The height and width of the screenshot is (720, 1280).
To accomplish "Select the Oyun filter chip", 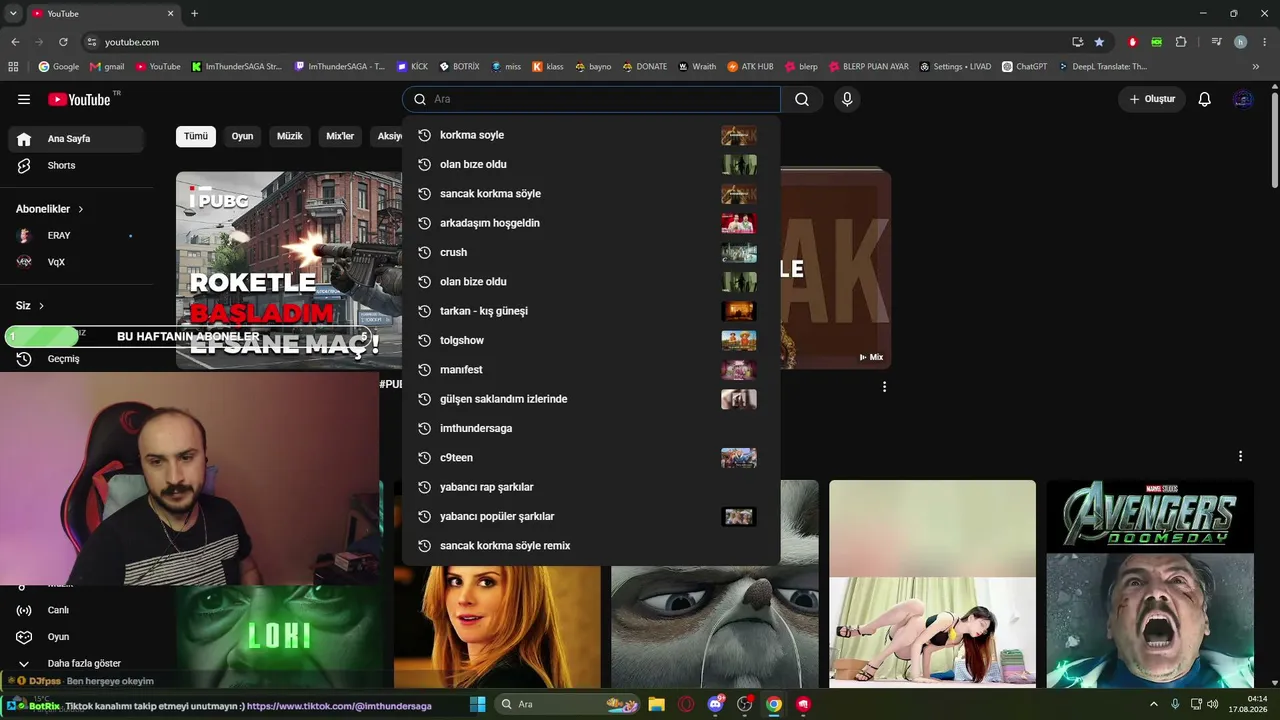I will (243, 136).
